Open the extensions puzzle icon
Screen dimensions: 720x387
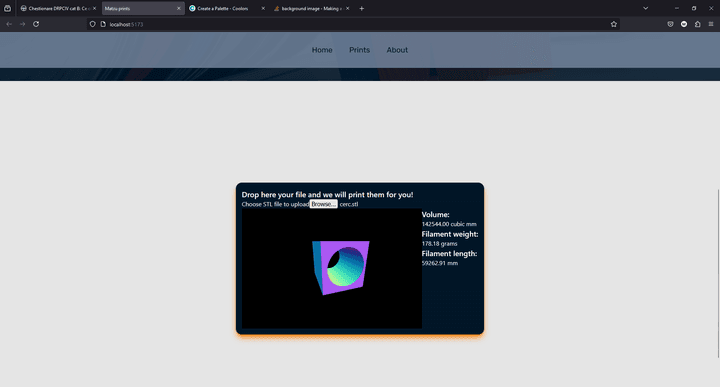pos(698,24)
